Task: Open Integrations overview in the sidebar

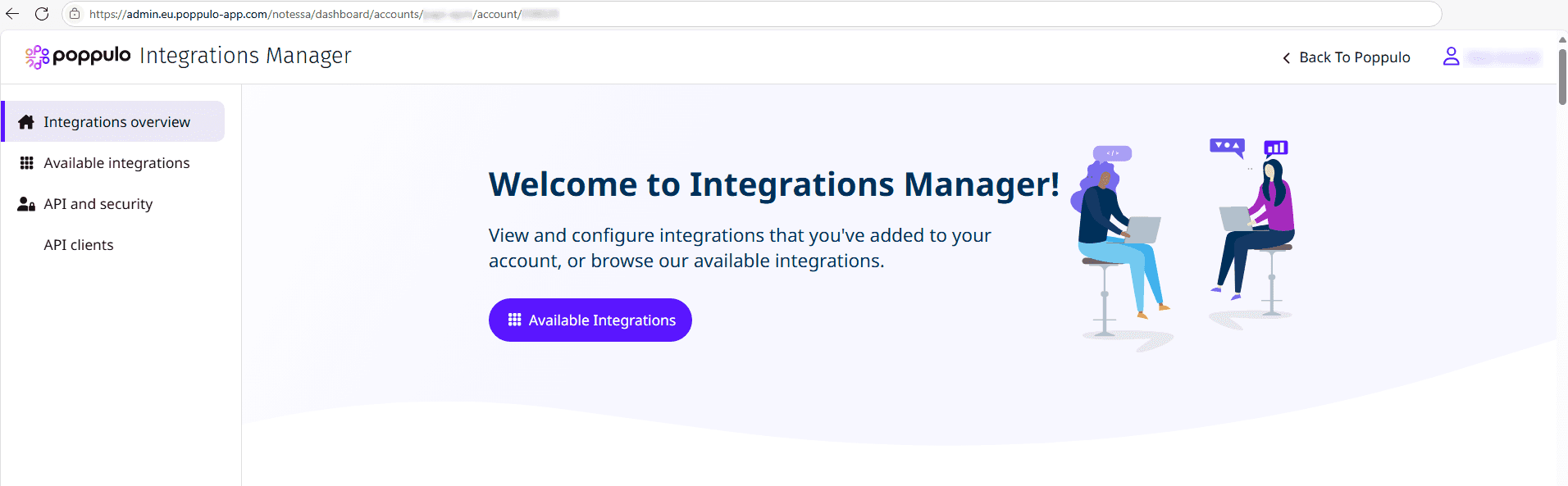Action: click(113, 121)
